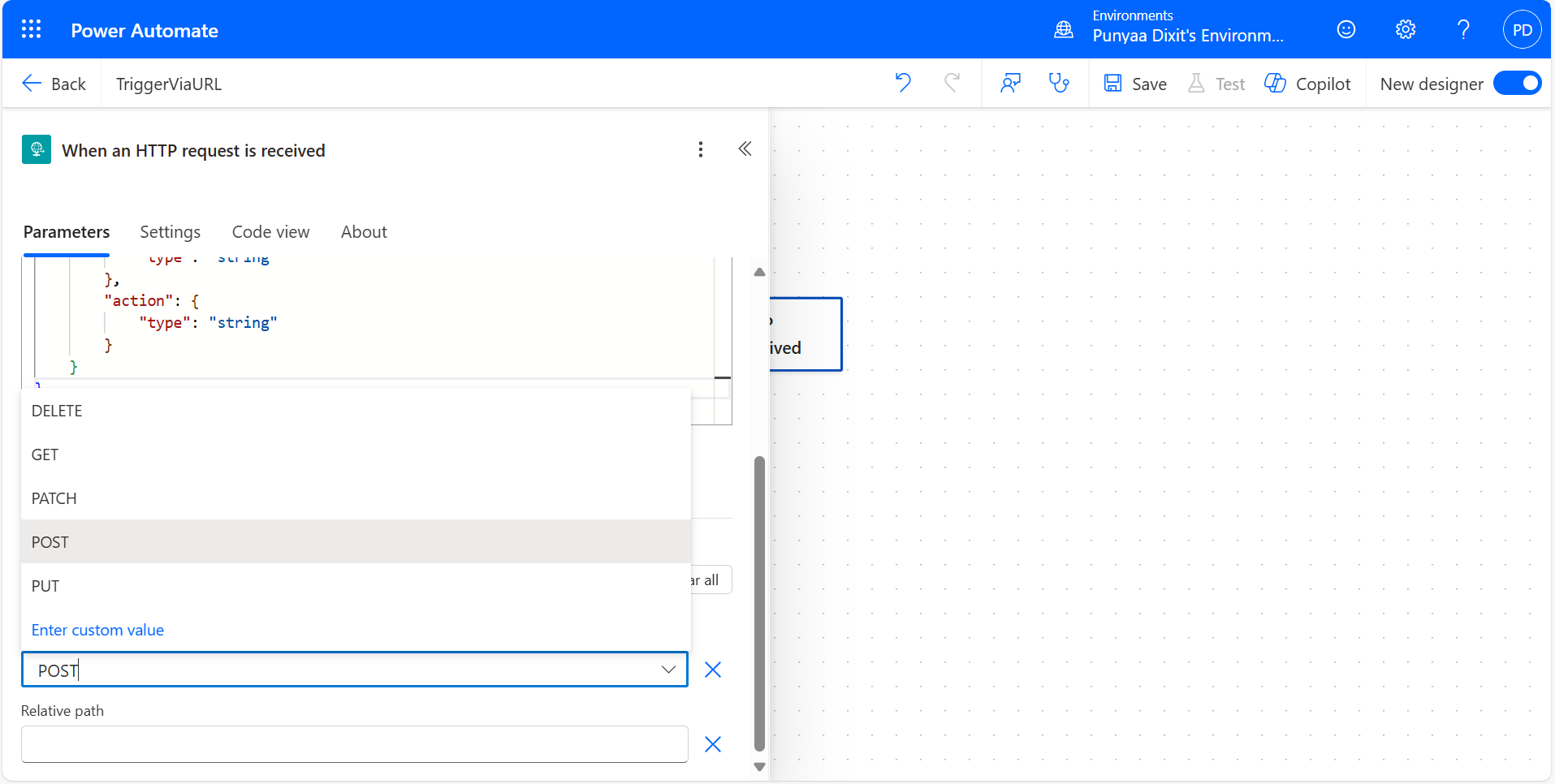Collapse the Method dropdown chevron
Viewport: 1555px width, 784px height.
(668, 670)
